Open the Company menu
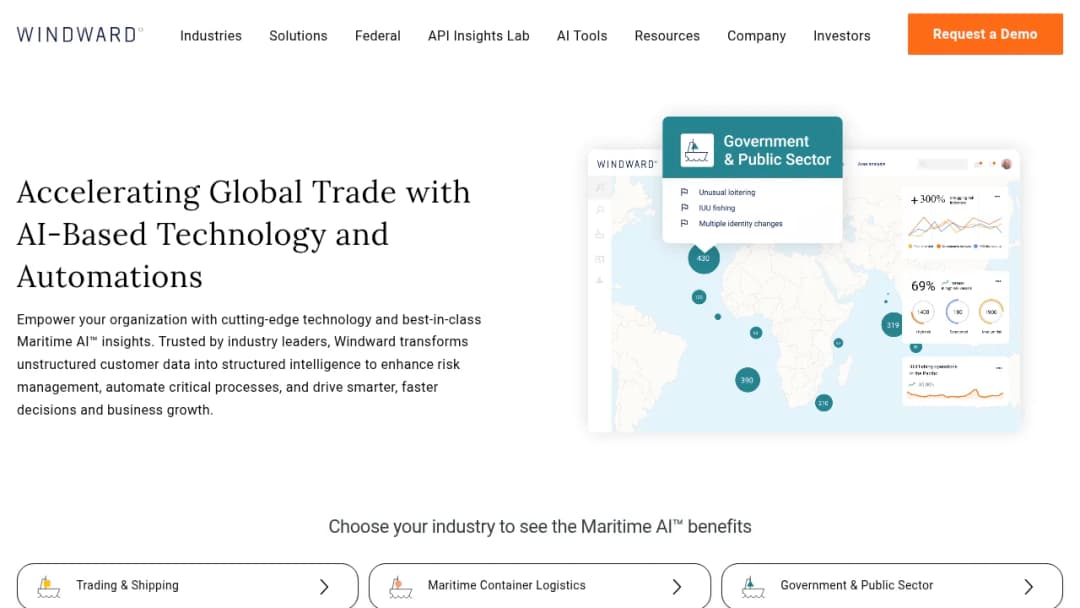Viewport: 1080px width, 608px height. pos(756,36)
